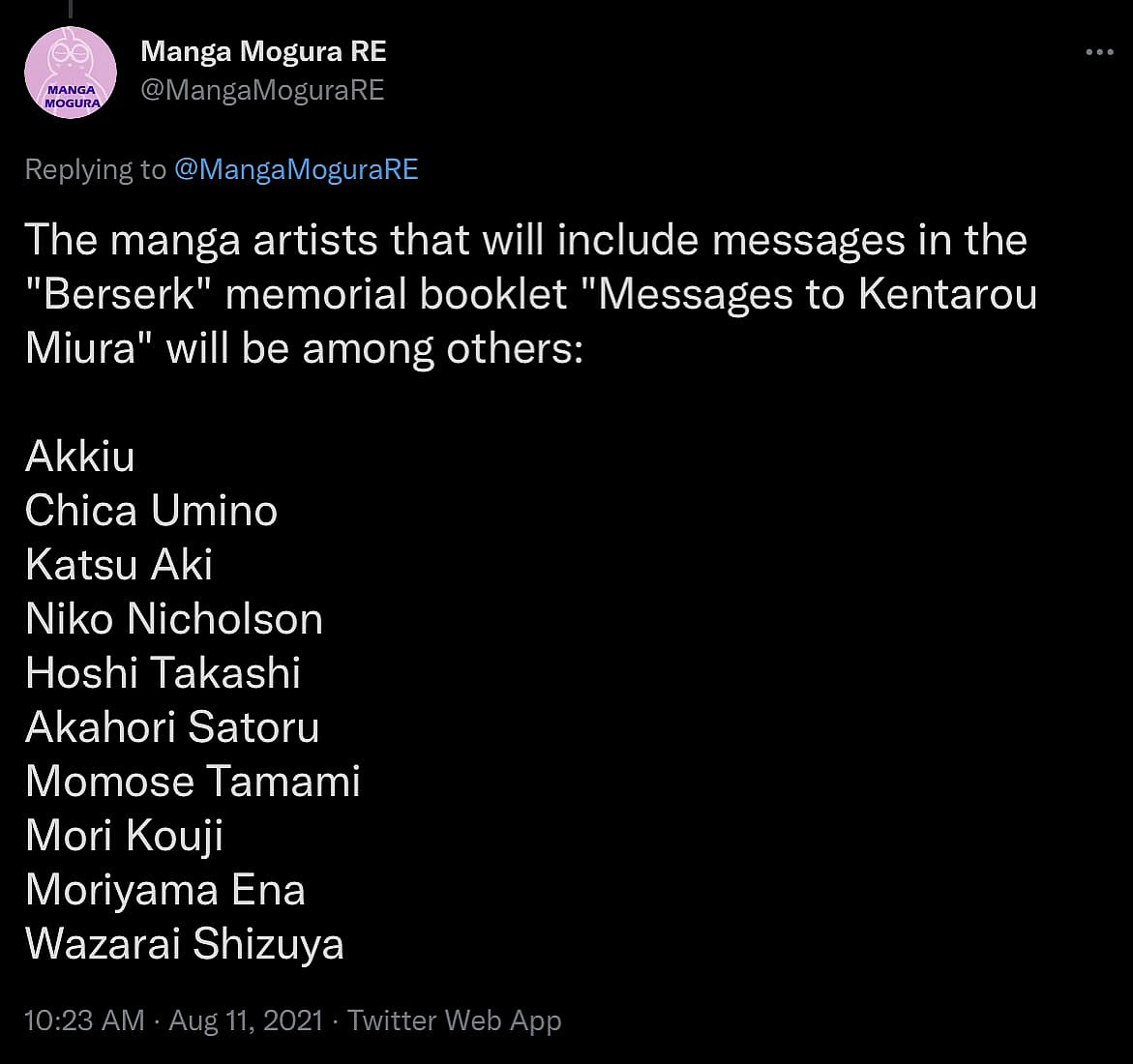Viewport: 1133px width, 1064px height.
Task: Click the Manga Mogura profile avatar
Action: click(x=71, y=73)
